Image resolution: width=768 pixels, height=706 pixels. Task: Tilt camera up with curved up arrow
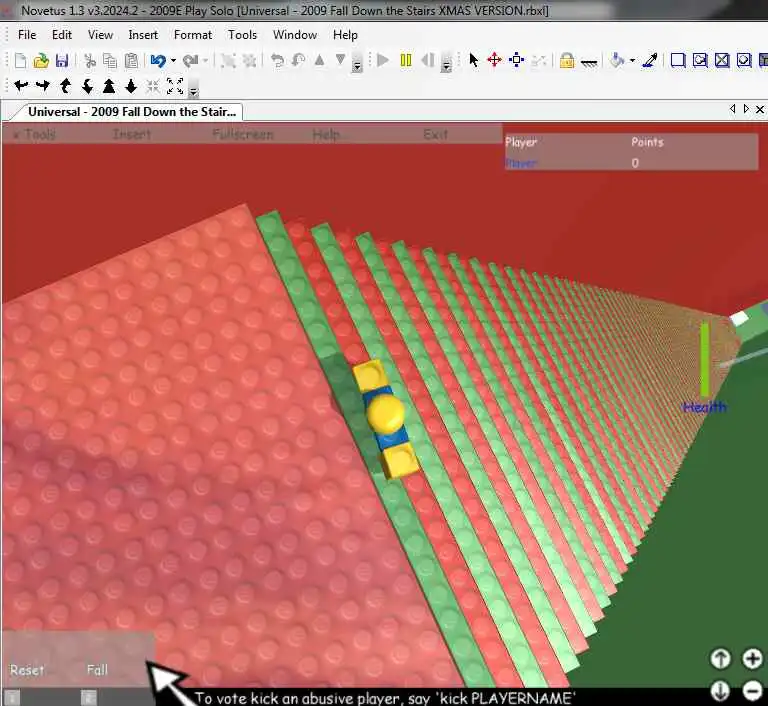tap(65, 86)
